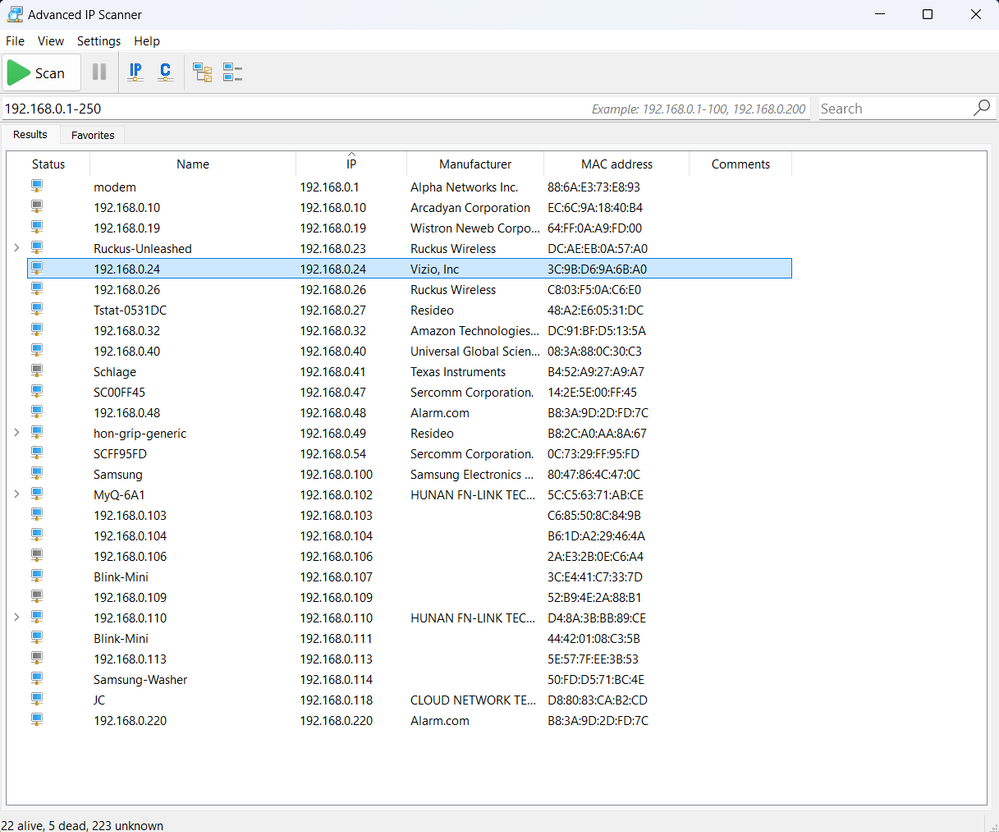The height and width of the screenshot is (832, 999).
Task: Expand the Ruckus-Unleashed device entry
Action: click(x=16, y=248)
